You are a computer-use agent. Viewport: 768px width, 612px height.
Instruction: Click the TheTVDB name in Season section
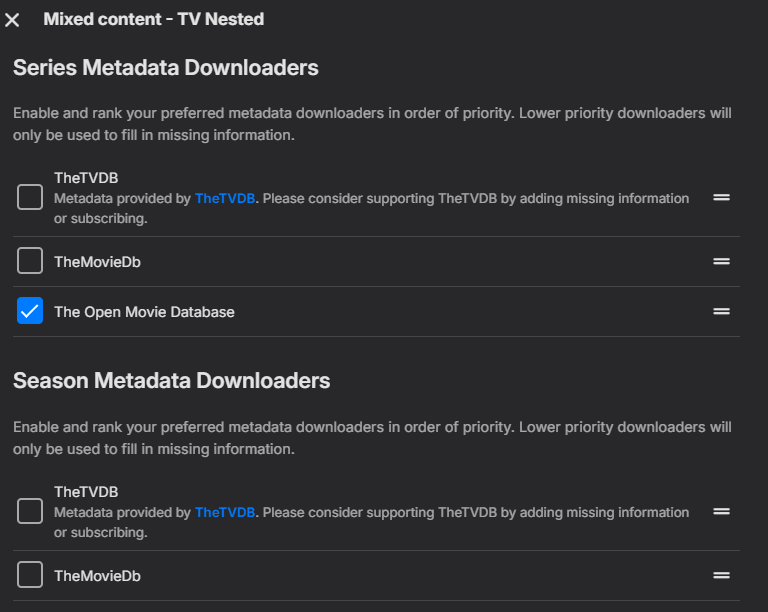[86, 492]
